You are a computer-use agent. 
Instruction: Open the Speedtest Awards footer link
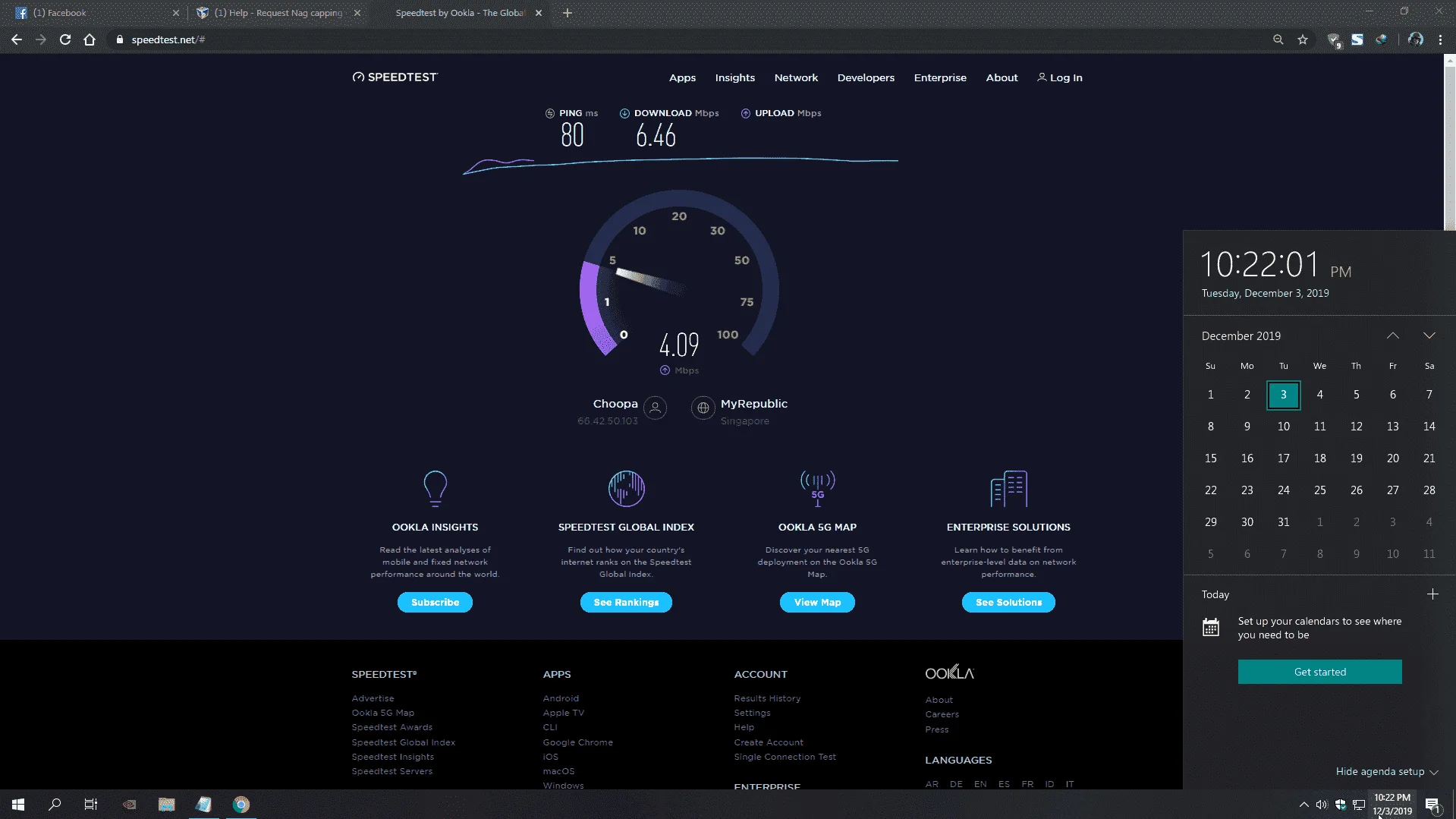392,727
